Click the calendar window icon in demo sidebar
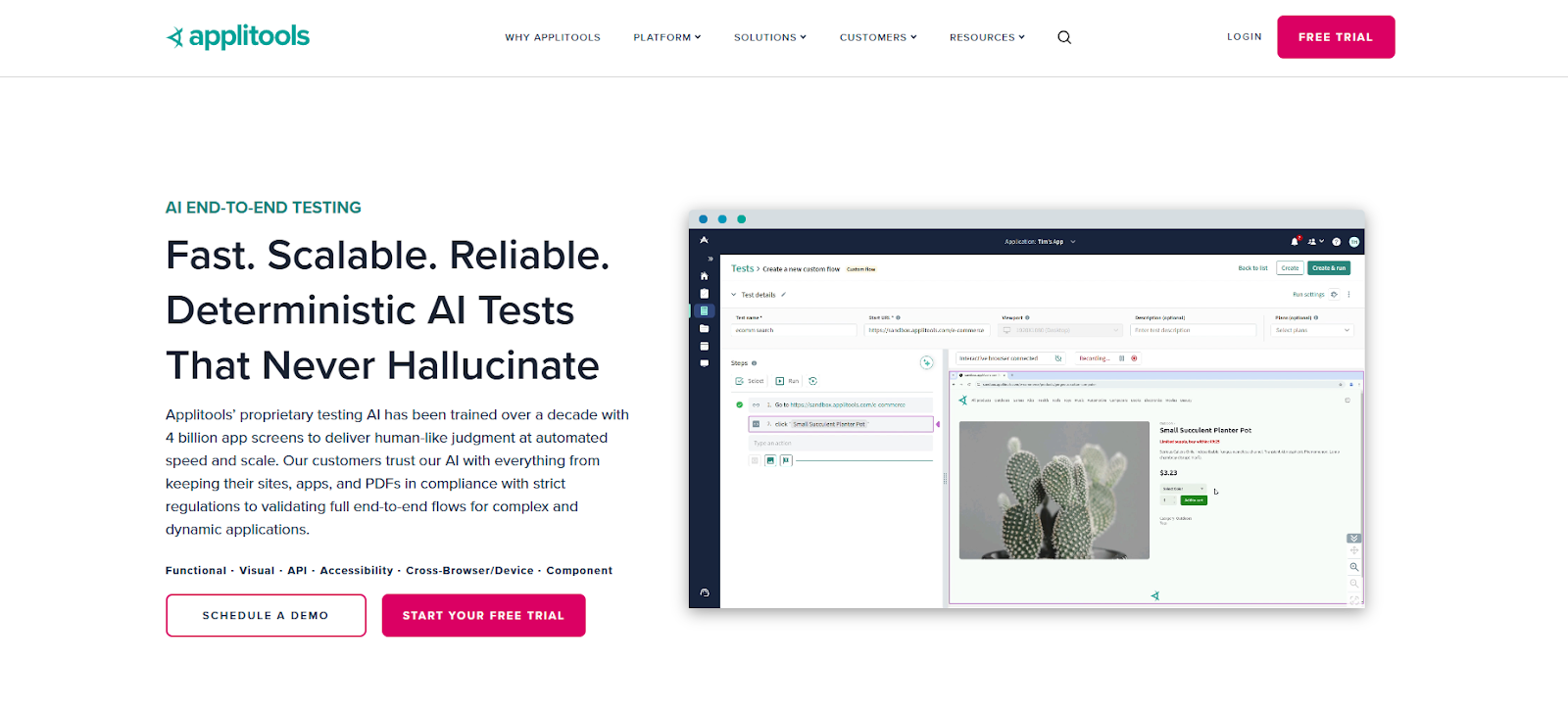The height and width of the screenshot is (711, 1568). click(x=704, y=346)
